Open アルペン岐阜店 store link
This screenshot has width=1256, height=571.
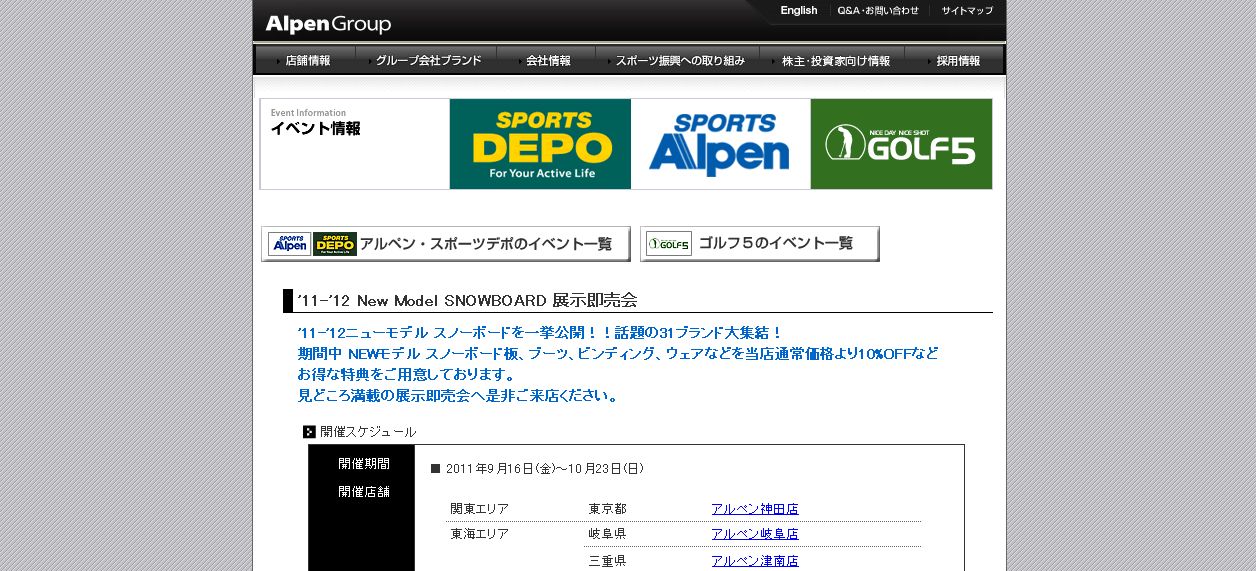point(754,534)
